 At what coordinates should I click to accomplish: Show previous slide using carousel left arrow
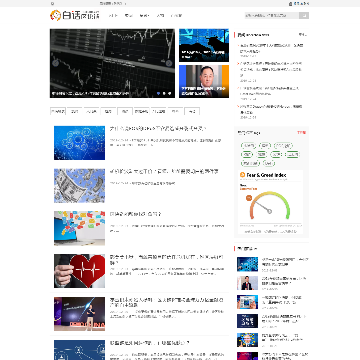(x=55, y=63)
